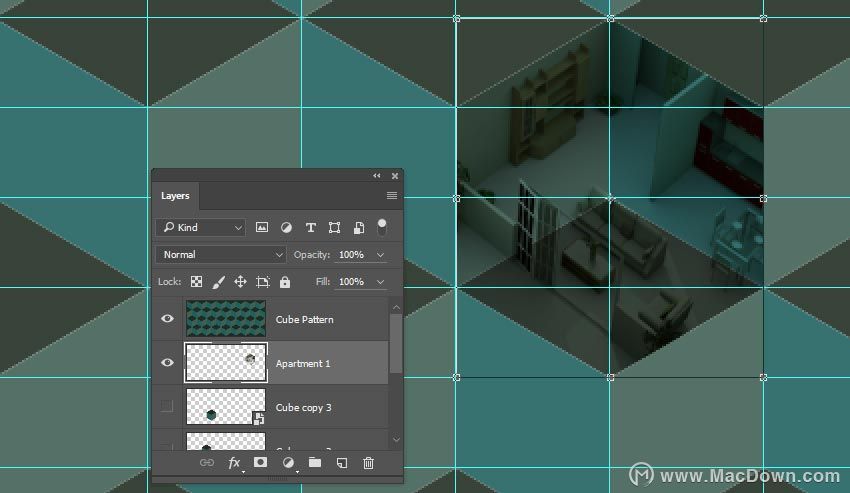Screen dimensions: 850x493
Task: Filter layers by shape layer icon
Action: (334, 228)
